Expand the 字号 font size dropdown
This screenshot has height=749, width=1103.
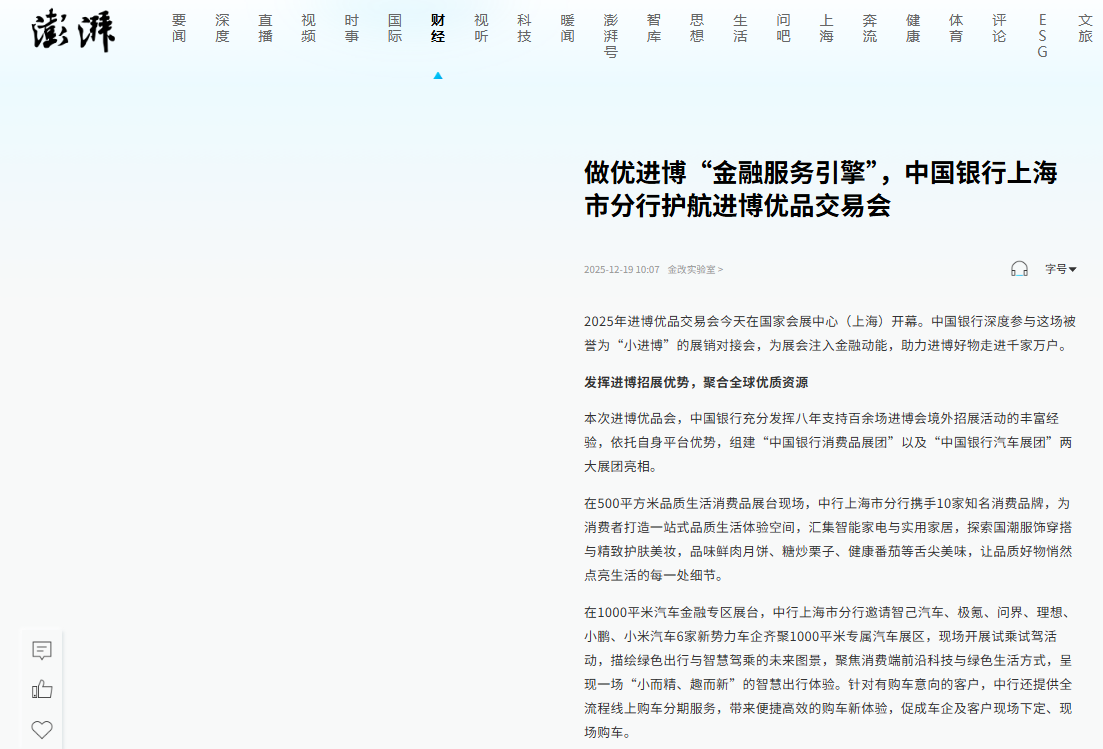click(x=1060, y=269)
